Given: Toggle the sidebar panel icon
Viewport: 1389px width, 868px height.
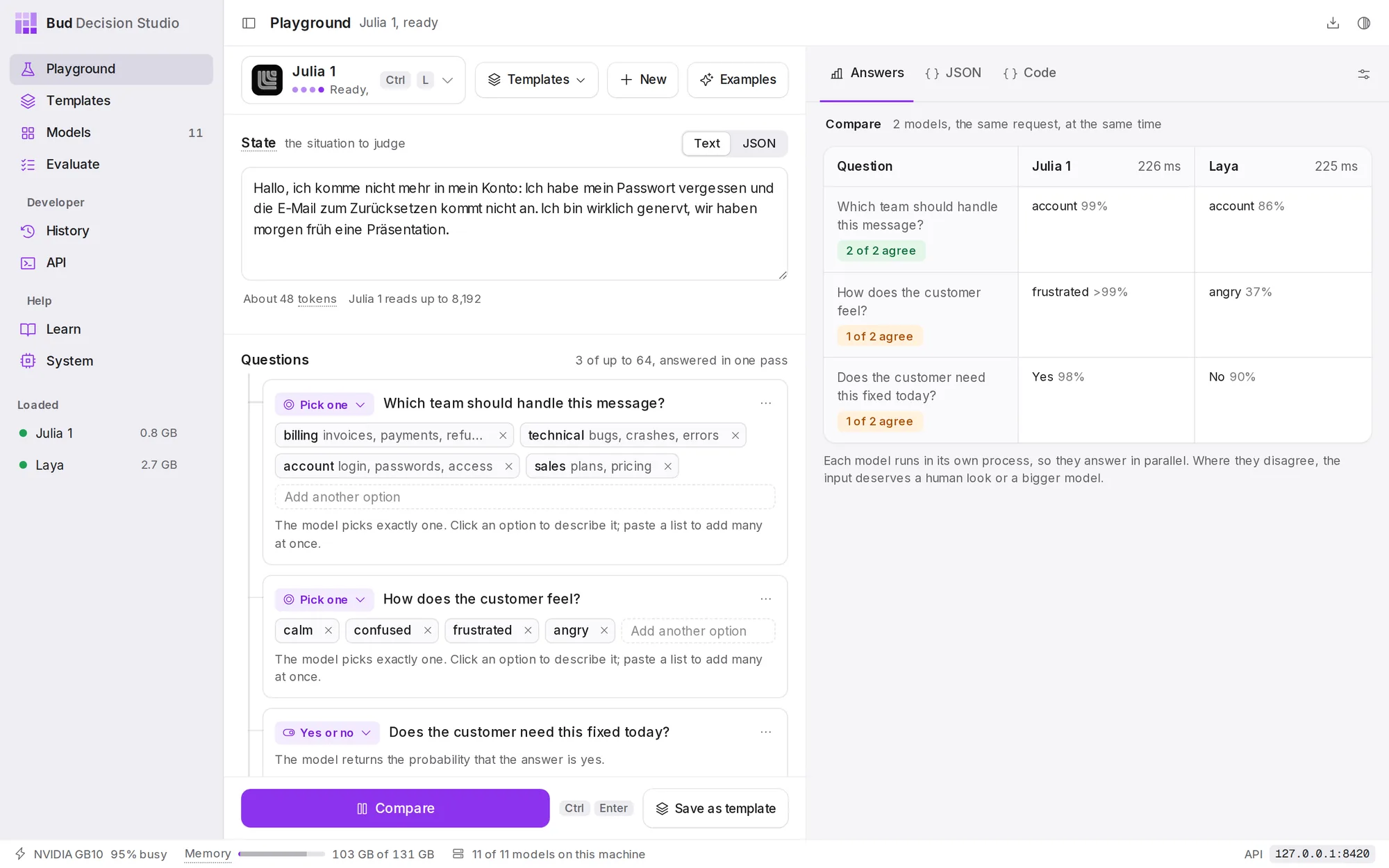Looking at the screenshot, I should coord(249,23).
